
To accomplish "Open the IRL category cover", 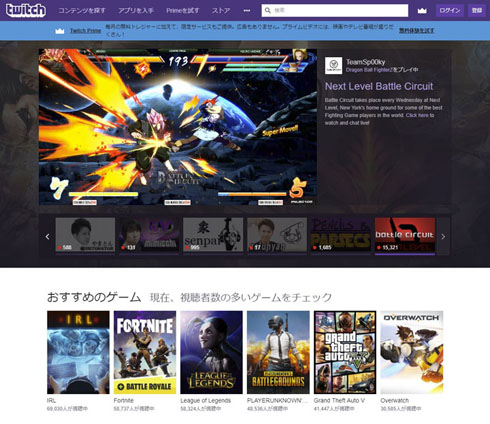I will tap(78, 352).
